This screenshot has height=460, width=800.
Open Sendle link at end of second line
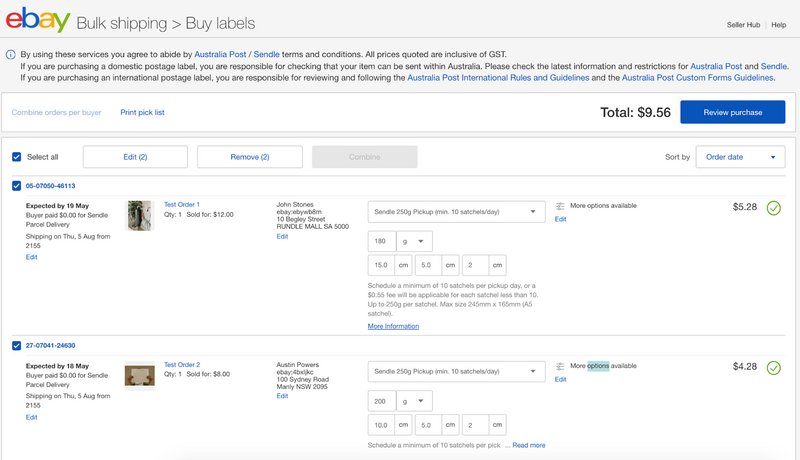(x=773, y=66)
